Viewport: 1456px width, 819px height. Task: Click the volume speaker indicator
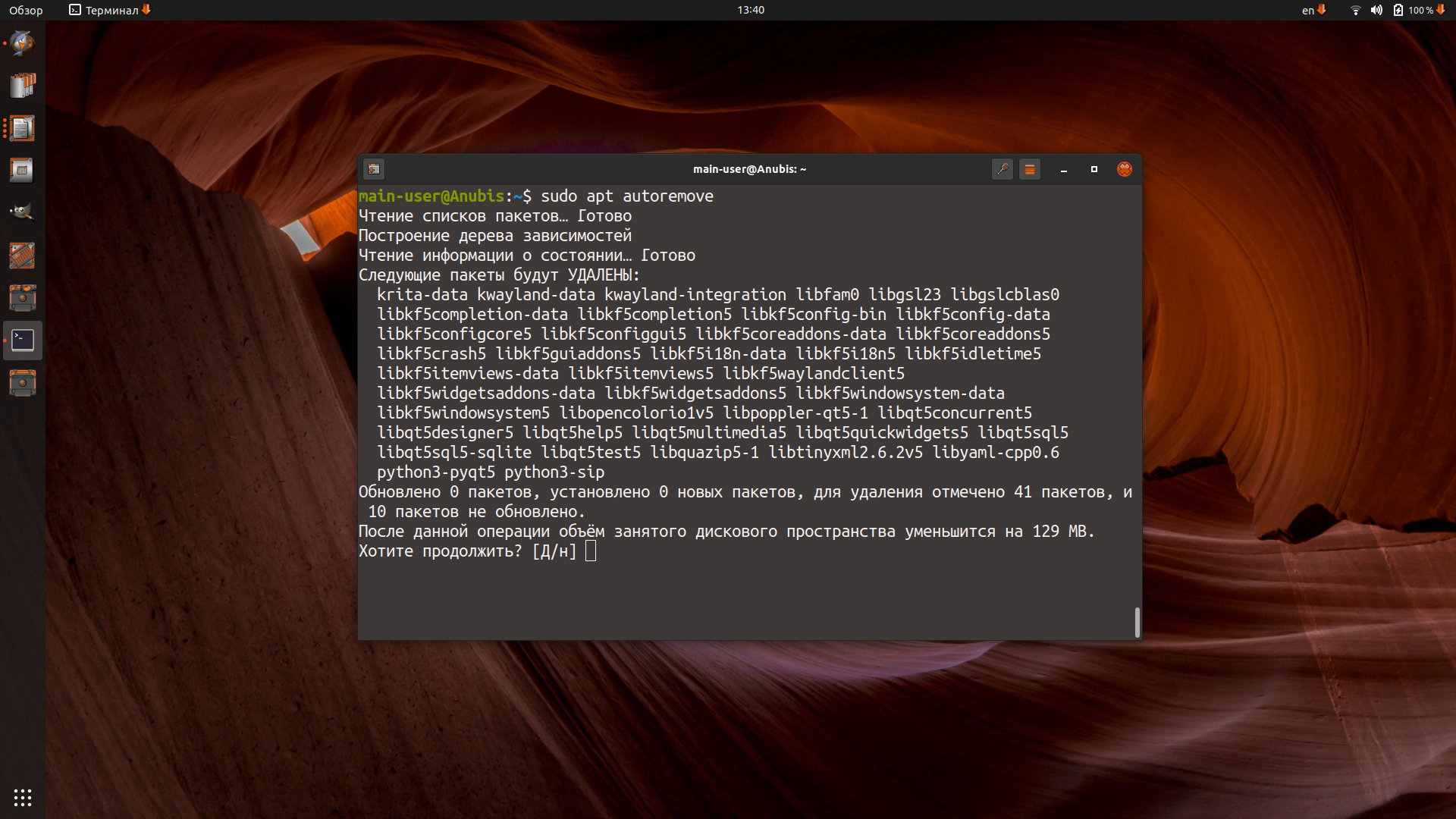coord(1376,10)
